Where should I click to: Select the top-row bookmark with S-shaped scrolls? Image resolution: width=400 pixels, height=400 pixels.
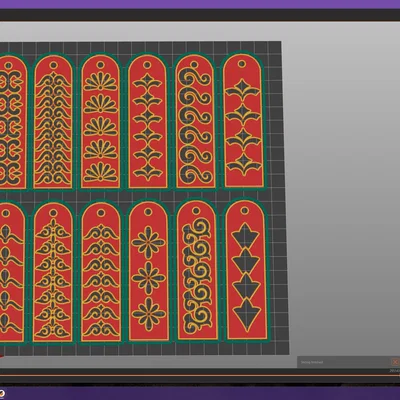tap(195, 122)
